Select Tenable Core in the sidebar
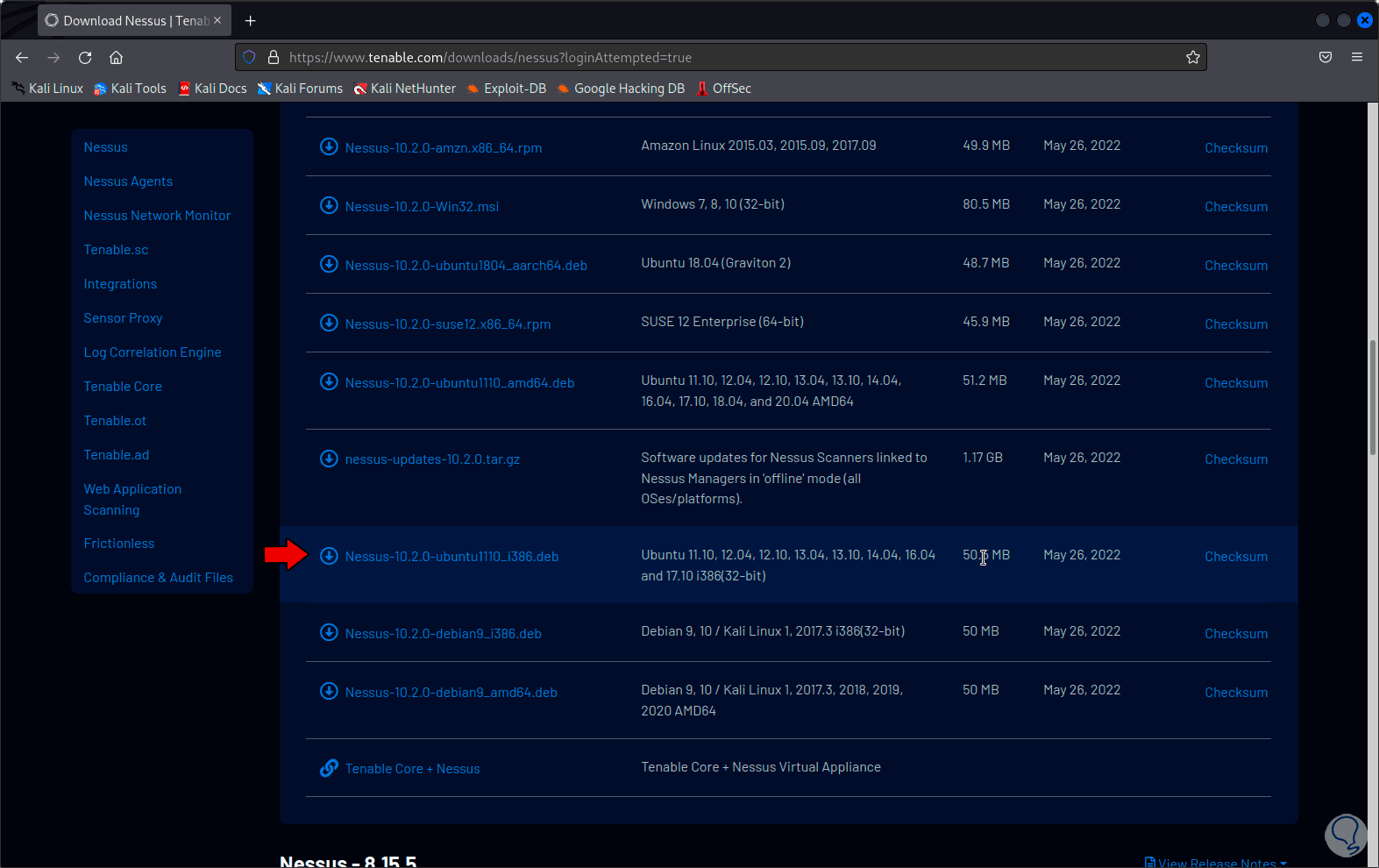 [123, 387]
